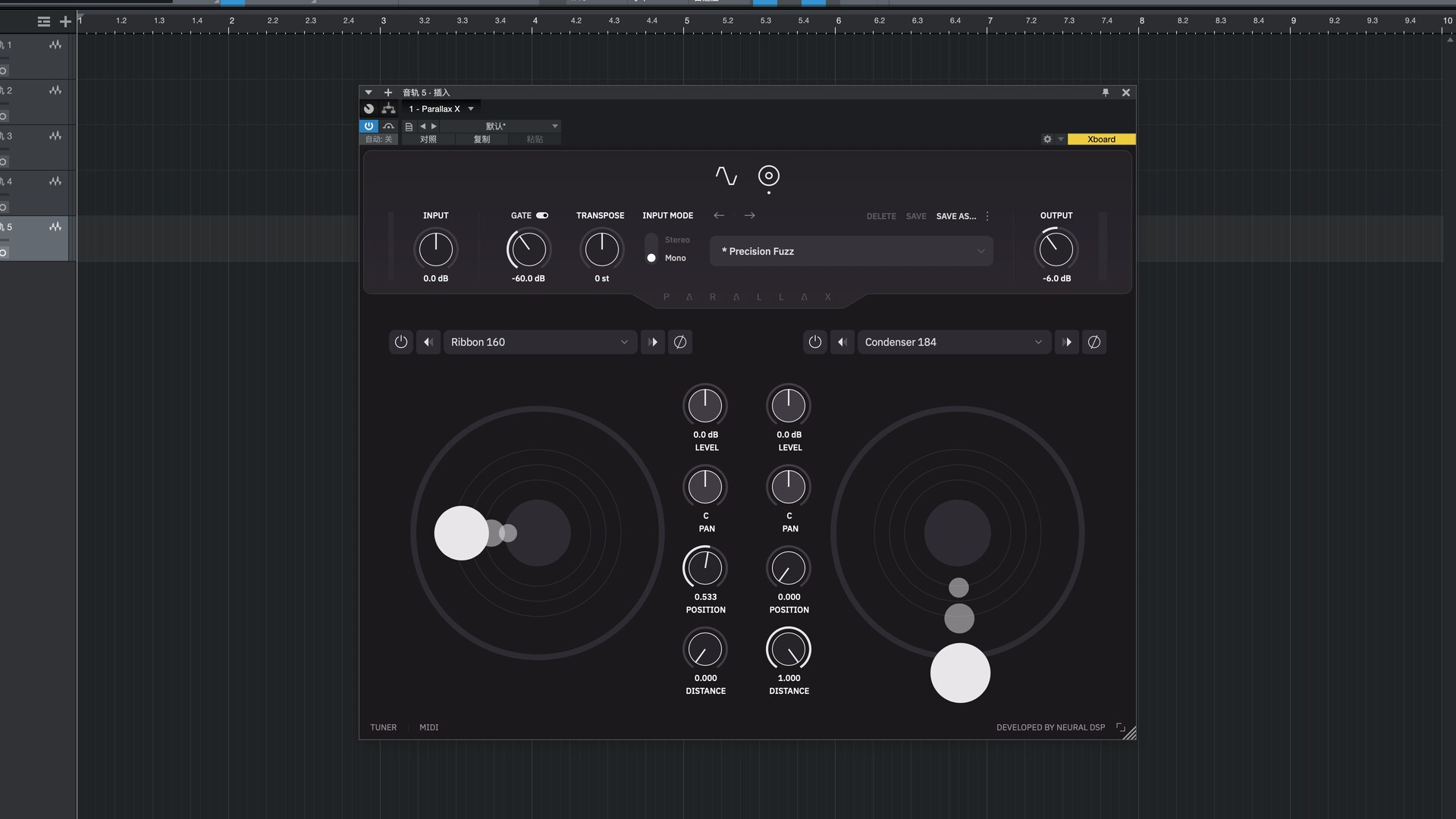Open the waveform synth section icon
This screenshot has width=1456, height=819.
[x=726, y=176]
